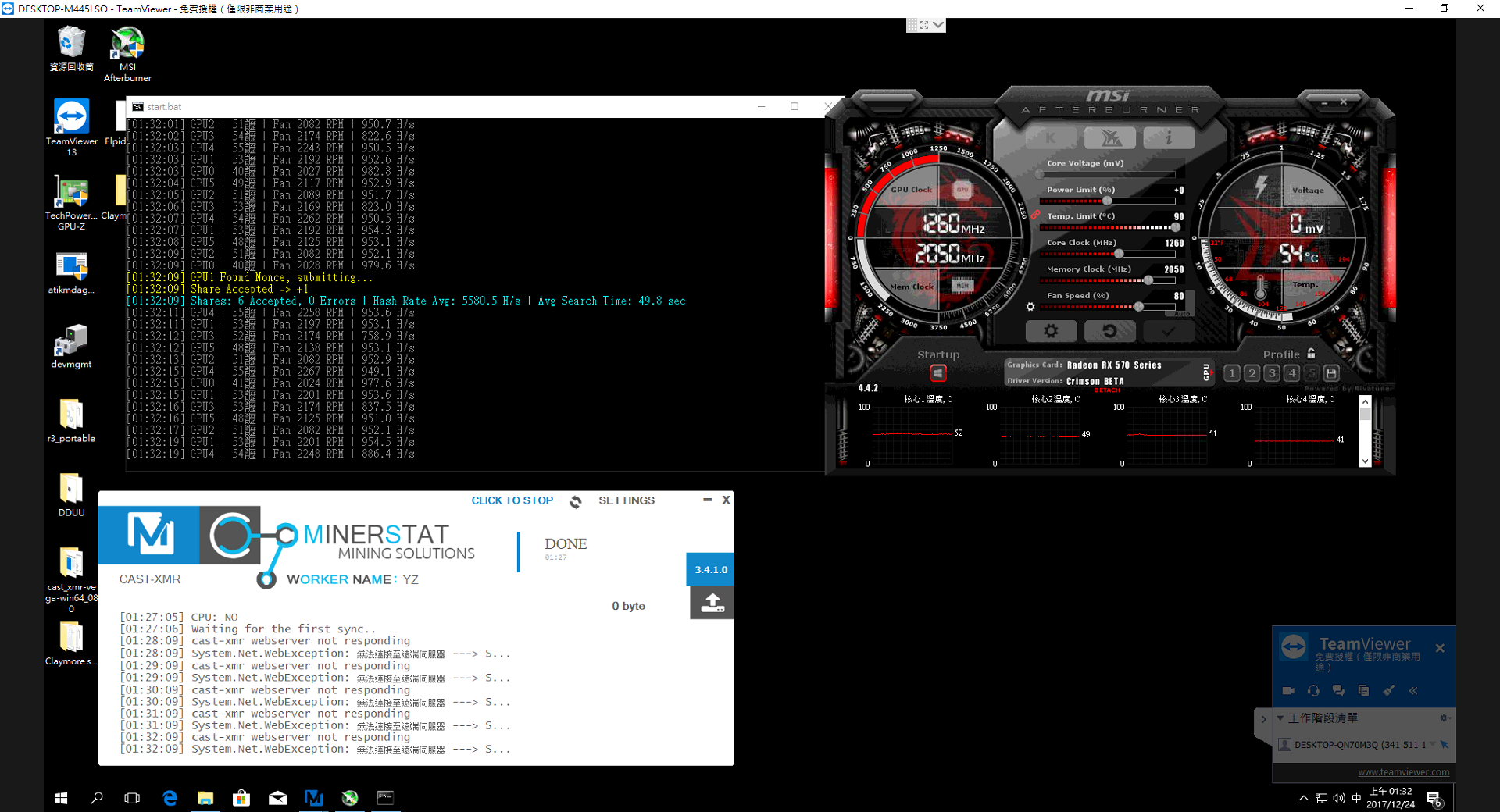Image resolution: width=1500 pixels, height=812 pixels.
Task: Open TeamViewer 13 desktop shortcut
Action: [71, 127]
